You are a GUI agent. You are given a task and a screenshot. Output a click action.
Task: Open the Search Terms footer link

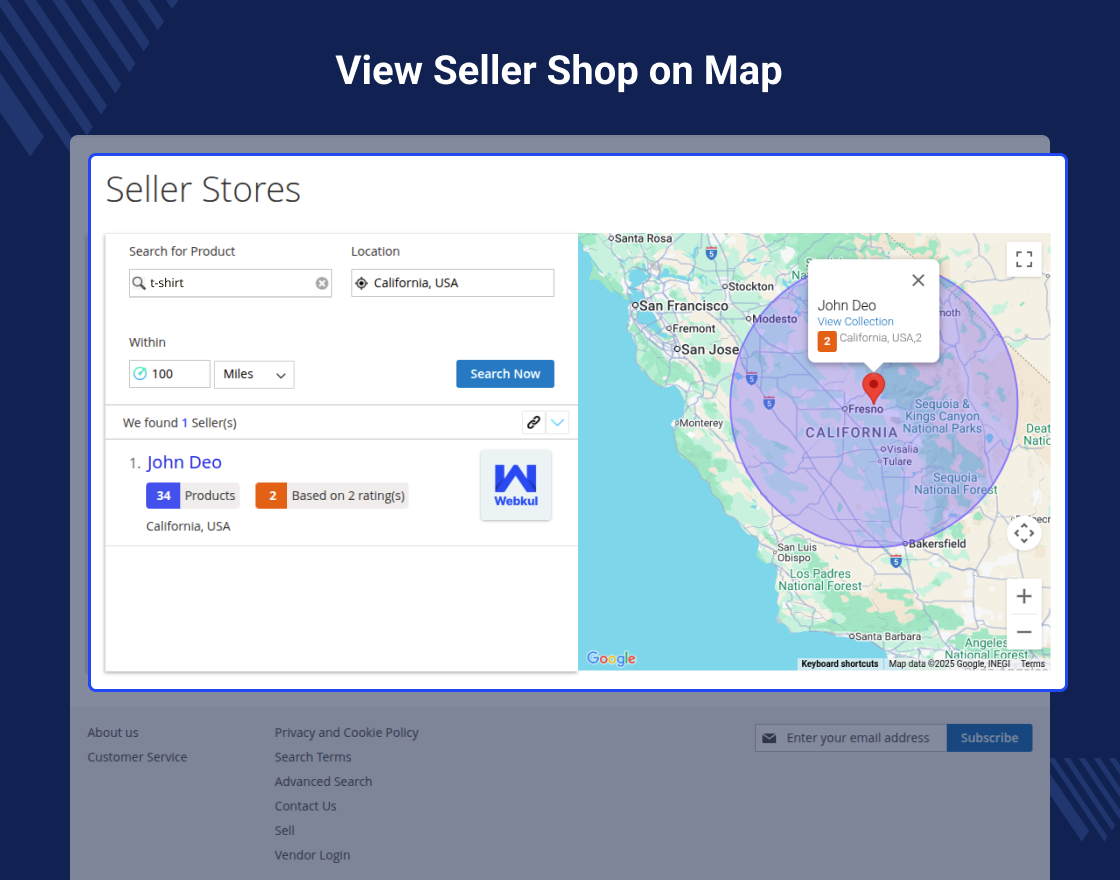tap(313, 757)
